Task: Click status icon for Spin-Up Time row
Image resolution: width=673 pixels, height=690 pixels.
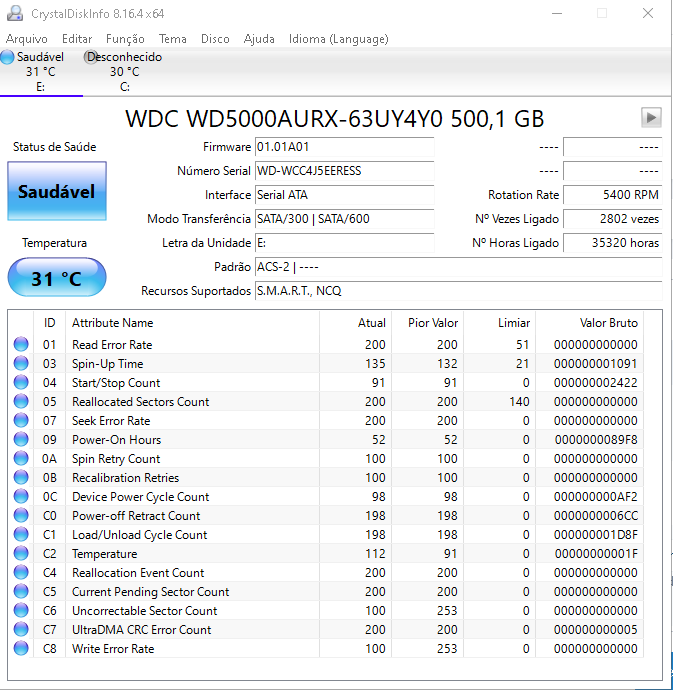Action: pyautogui.click(x=21, y=363)
